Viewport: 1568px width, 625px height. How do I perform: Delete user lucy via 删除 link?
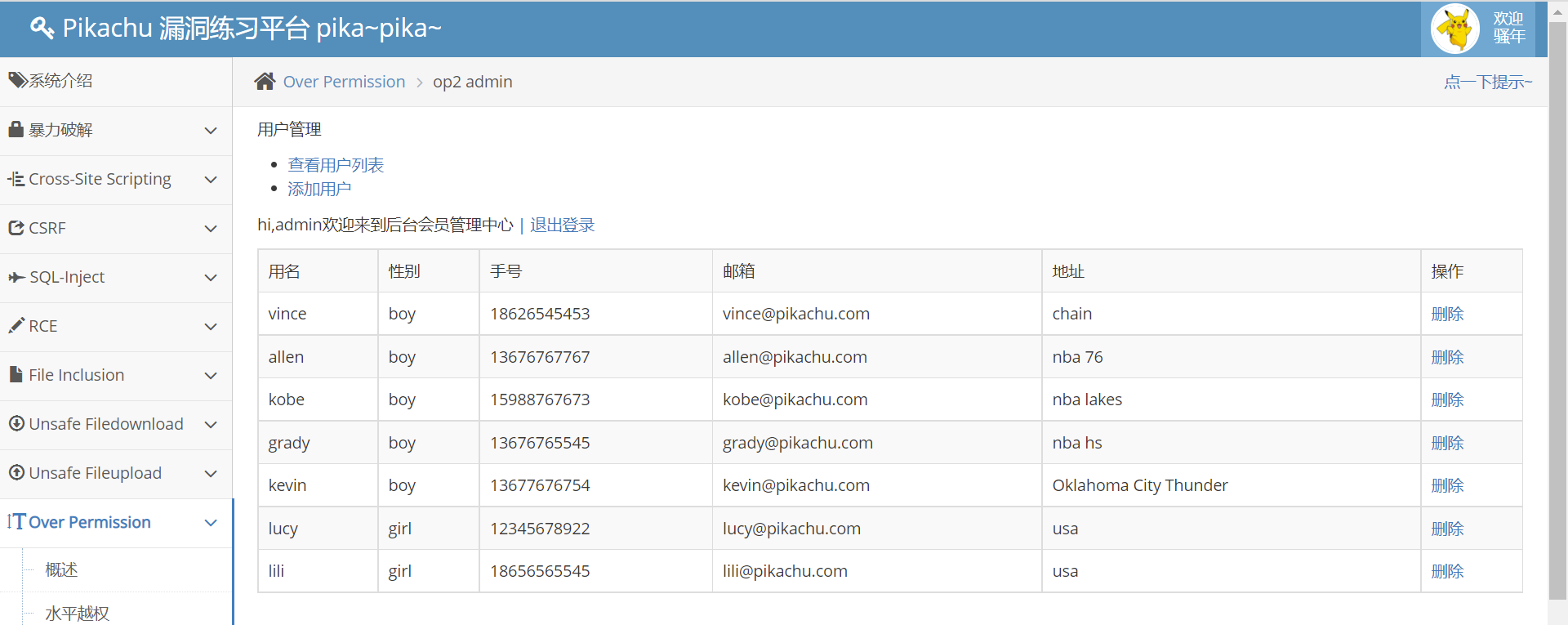point(1446,529)
